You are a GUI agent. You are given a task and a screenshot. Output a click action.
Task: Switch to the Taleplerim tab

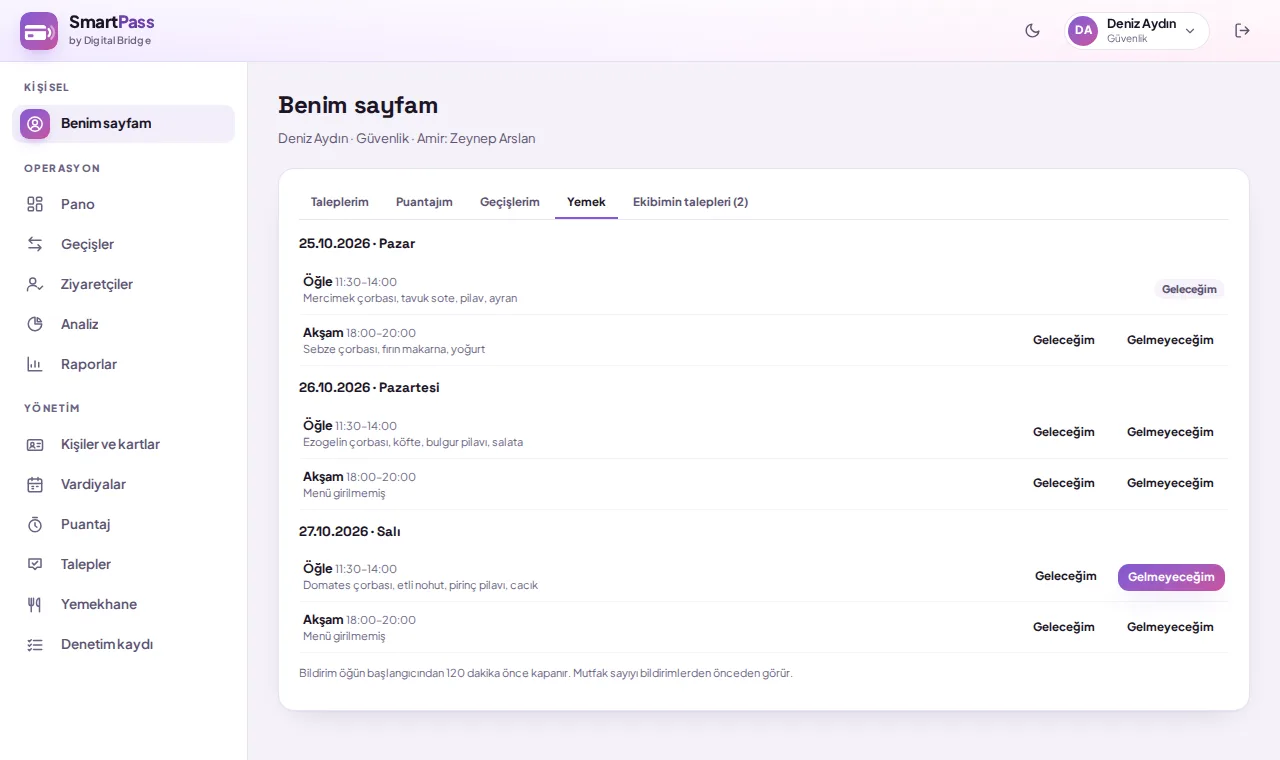point(340,202)
